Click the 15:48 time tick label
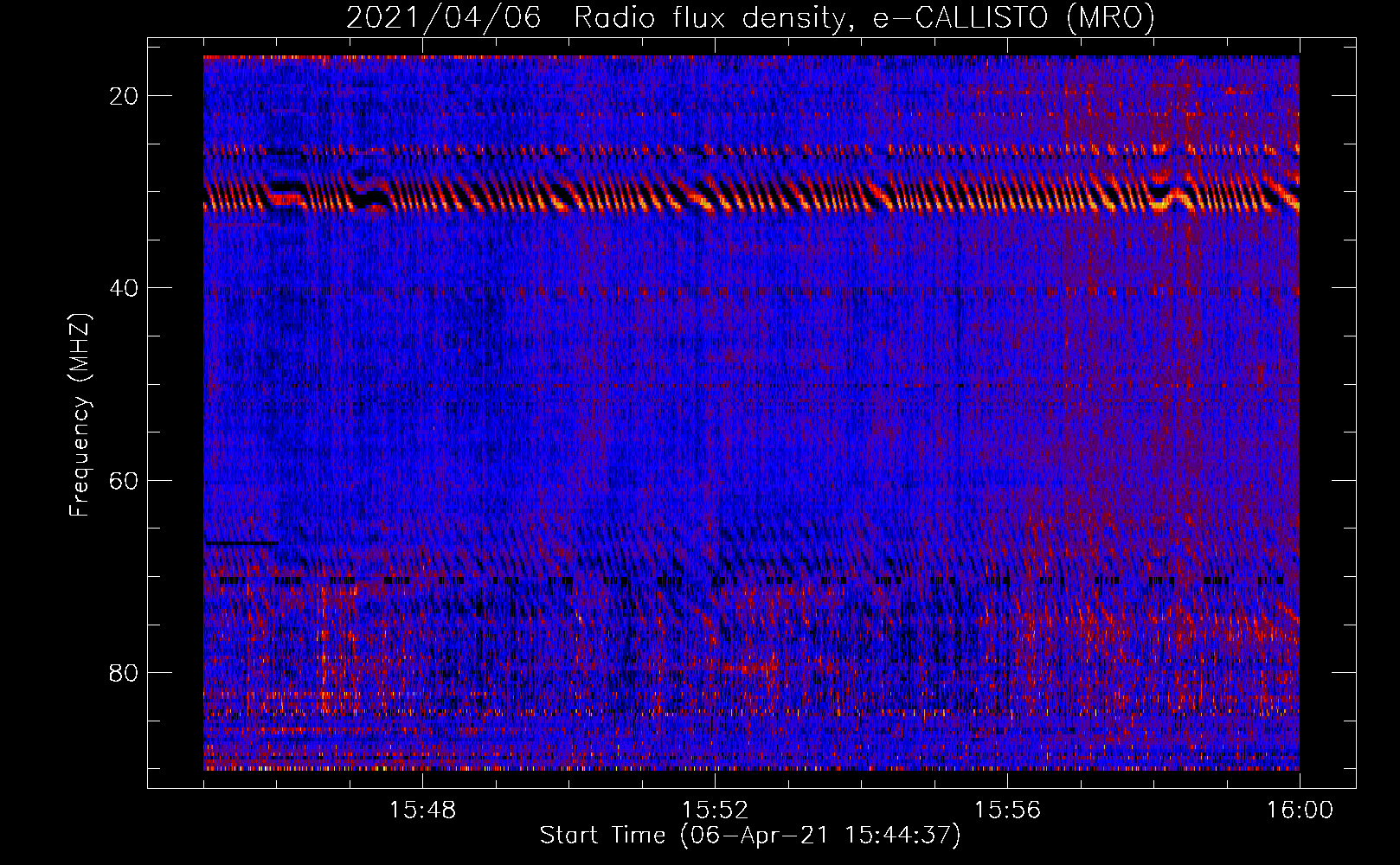This screenshot has height=865, width=1400. pos(423,811)
